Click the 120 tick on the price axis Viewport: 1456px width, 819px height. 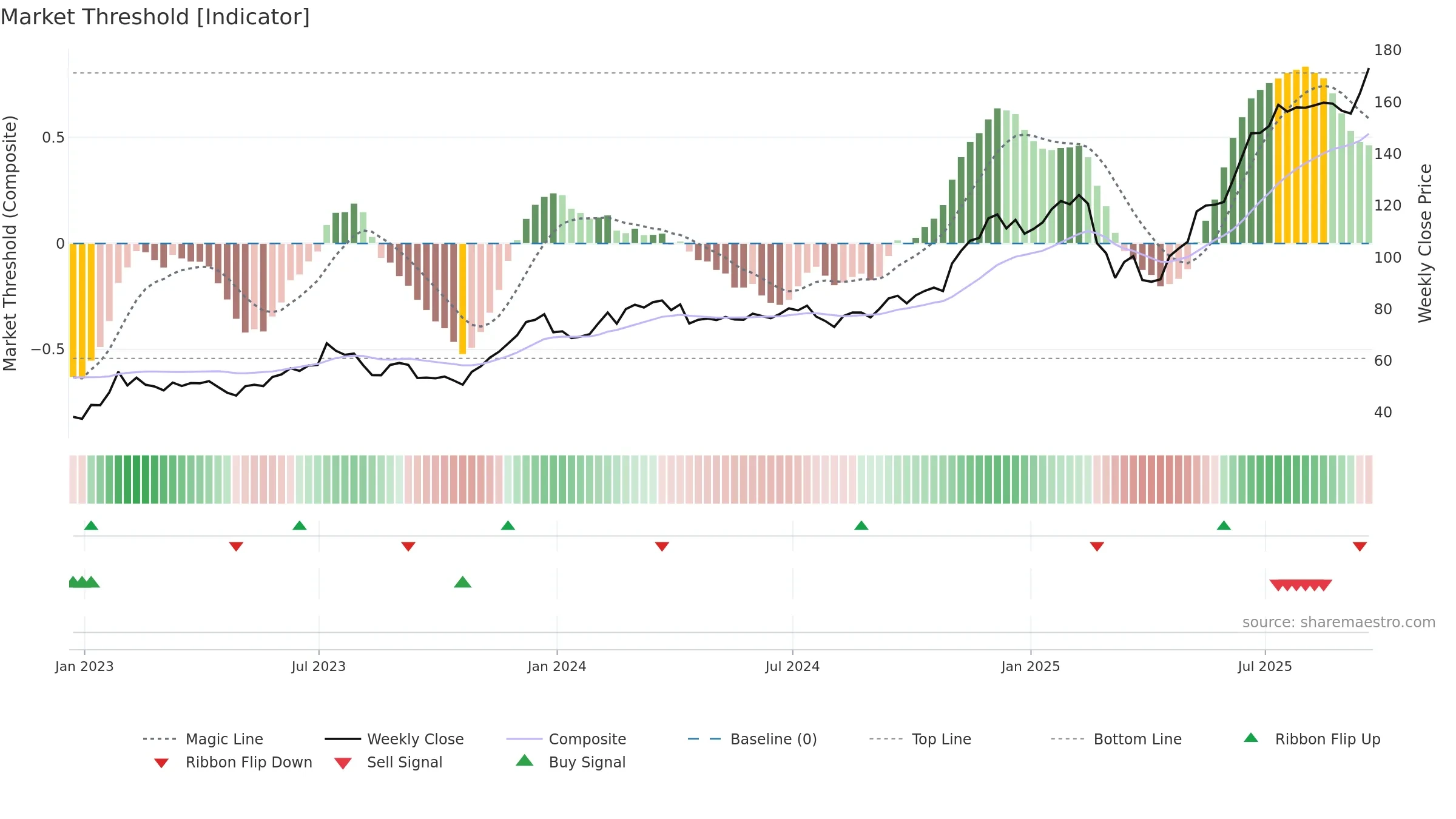coord(1388,205)
